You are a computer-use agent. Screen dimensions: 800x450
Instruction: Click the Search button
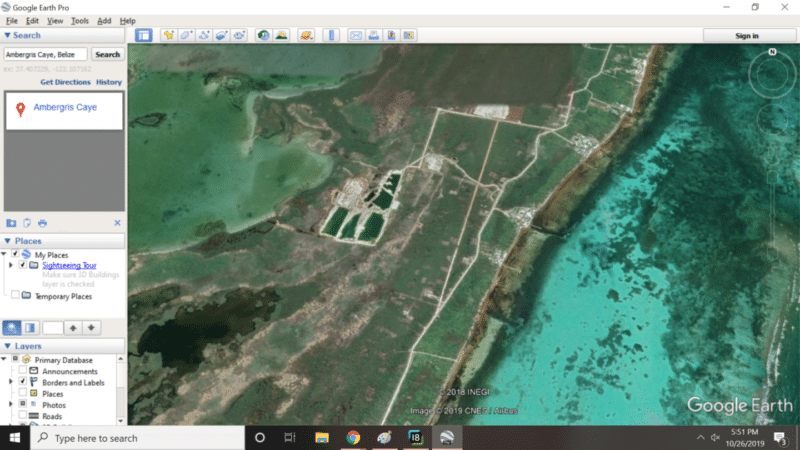tap(108, 54)
